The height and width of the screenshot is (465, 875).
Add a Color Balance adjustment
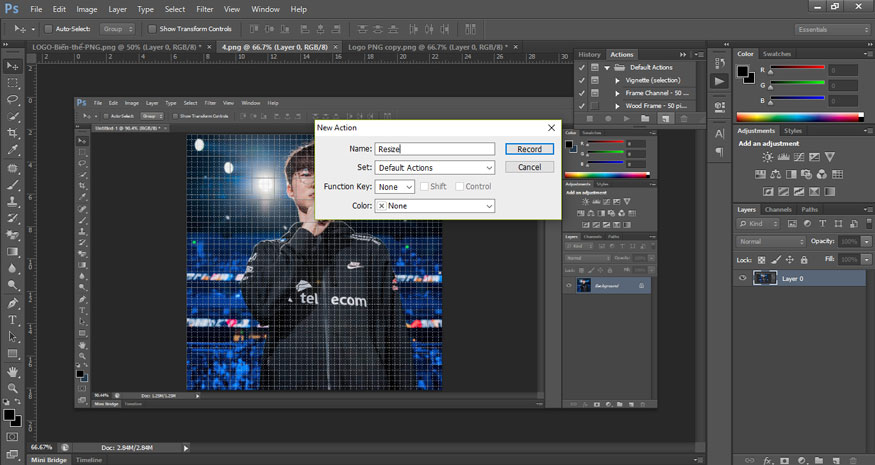coord(776,175)
